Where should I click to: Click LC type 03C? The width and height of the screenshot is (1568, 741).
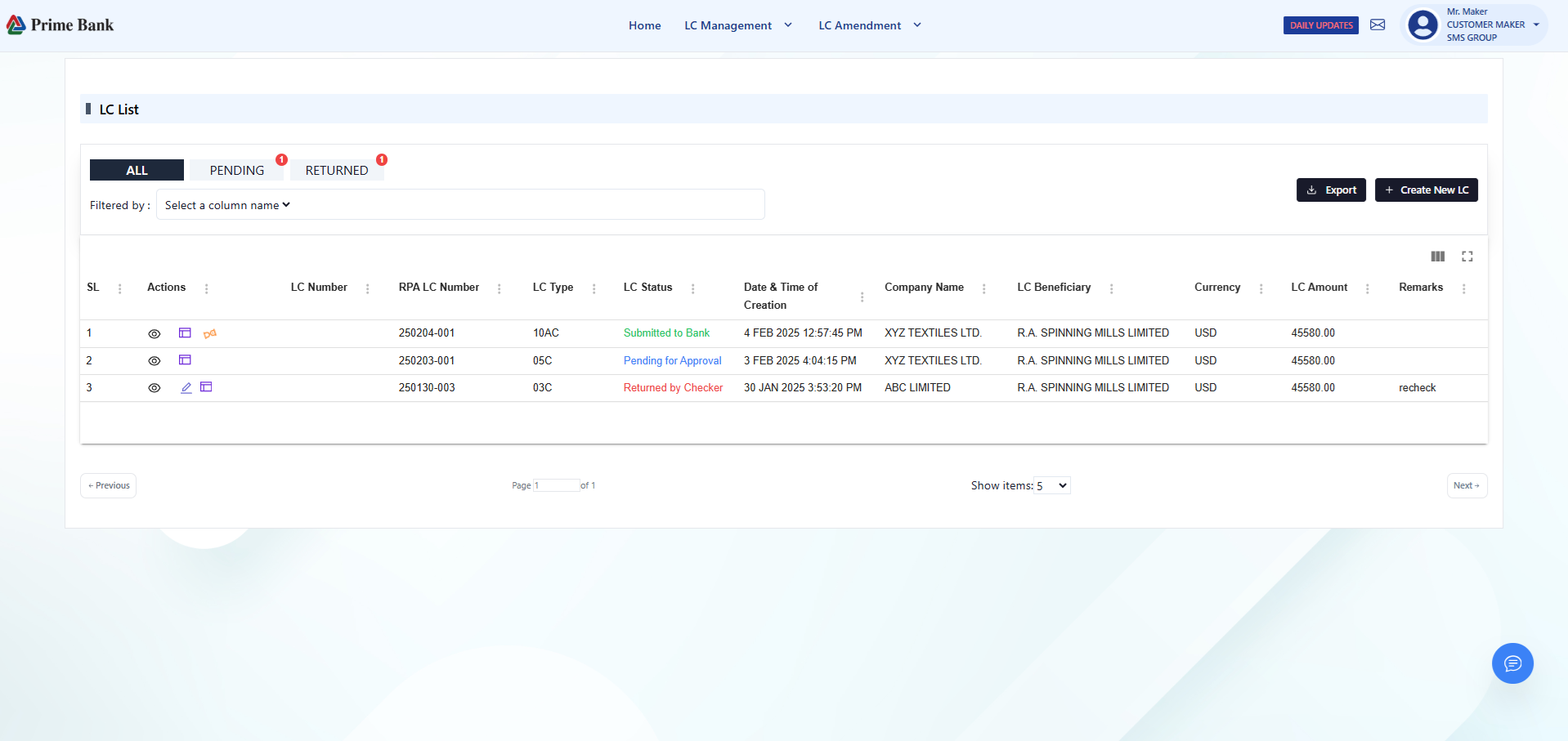point(542,388)
